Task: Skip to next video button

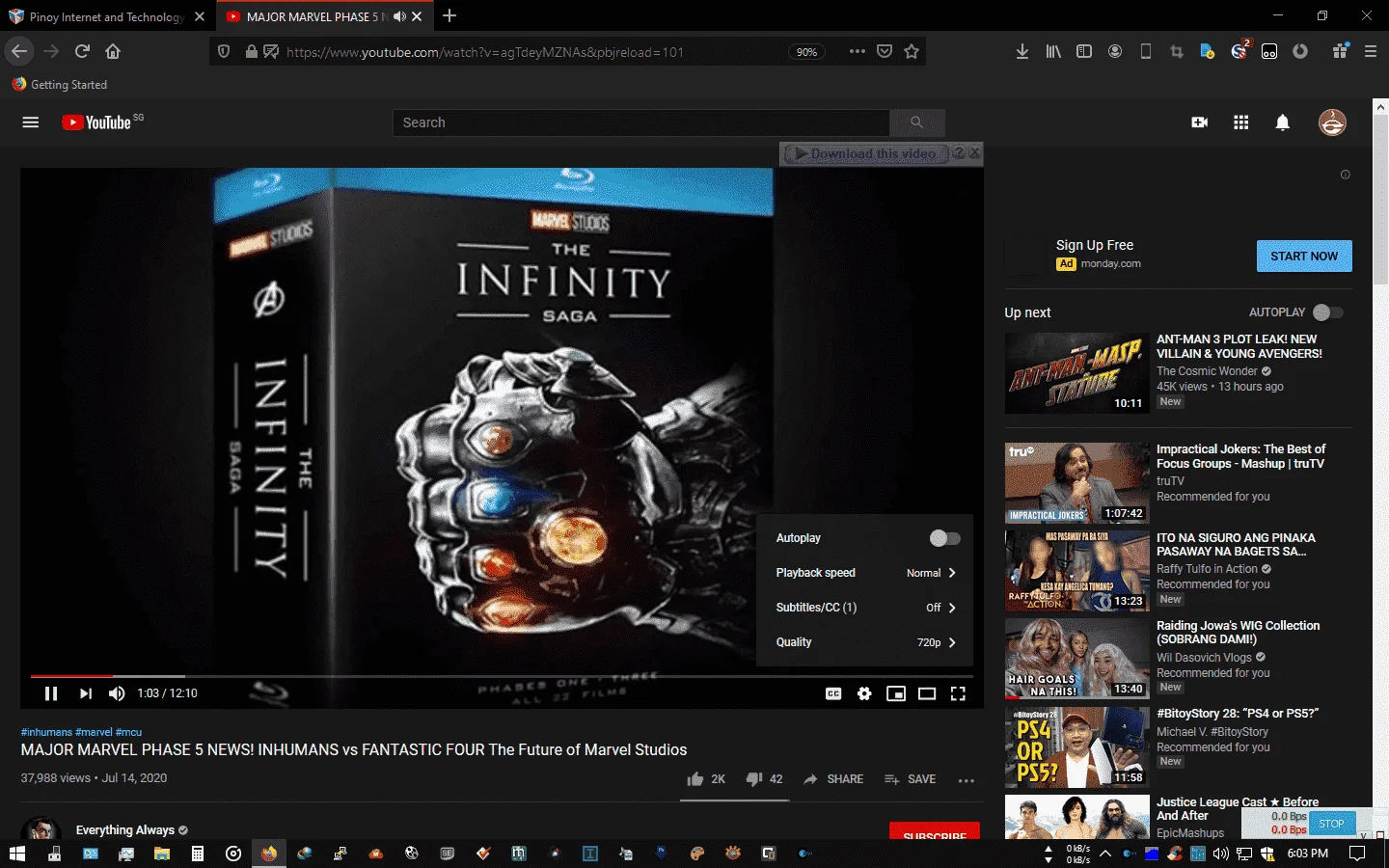Action: pos(86,693)
